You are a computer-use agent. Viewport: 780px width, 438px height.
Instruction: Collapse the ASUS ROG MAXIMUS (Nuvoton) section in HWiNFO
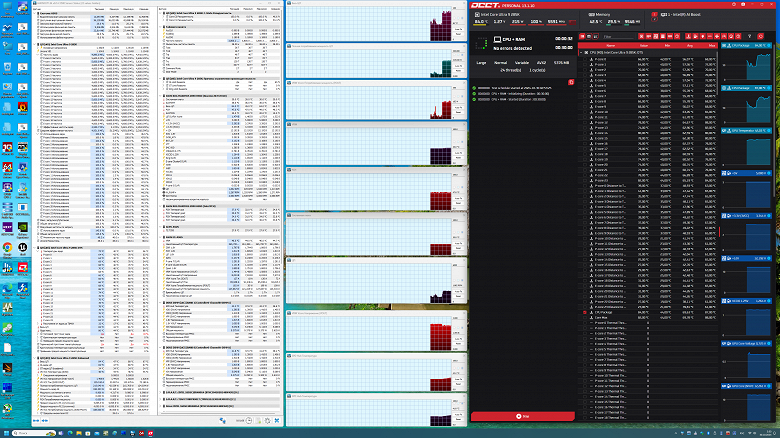(x=161, y=96)
